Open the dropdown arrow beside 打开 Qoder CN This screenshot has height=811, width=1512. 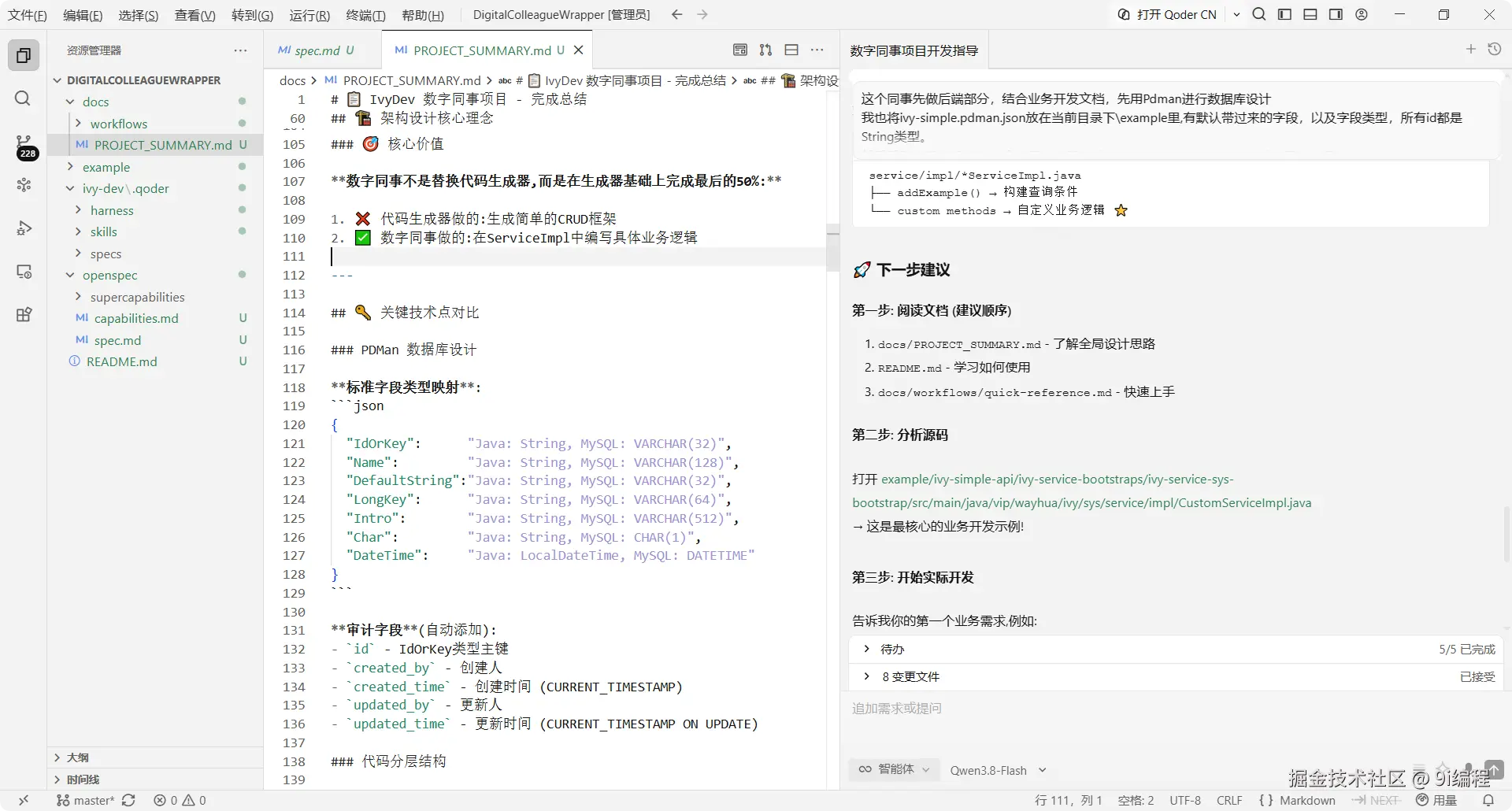pyautogui.click(x=1236, y=14)
